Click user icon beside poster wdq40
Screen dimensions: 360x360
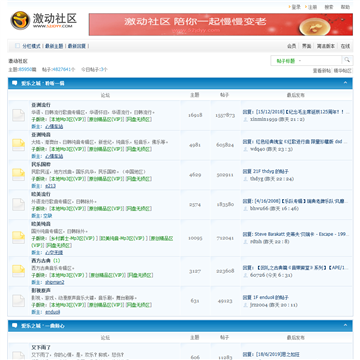coord(246,149)
